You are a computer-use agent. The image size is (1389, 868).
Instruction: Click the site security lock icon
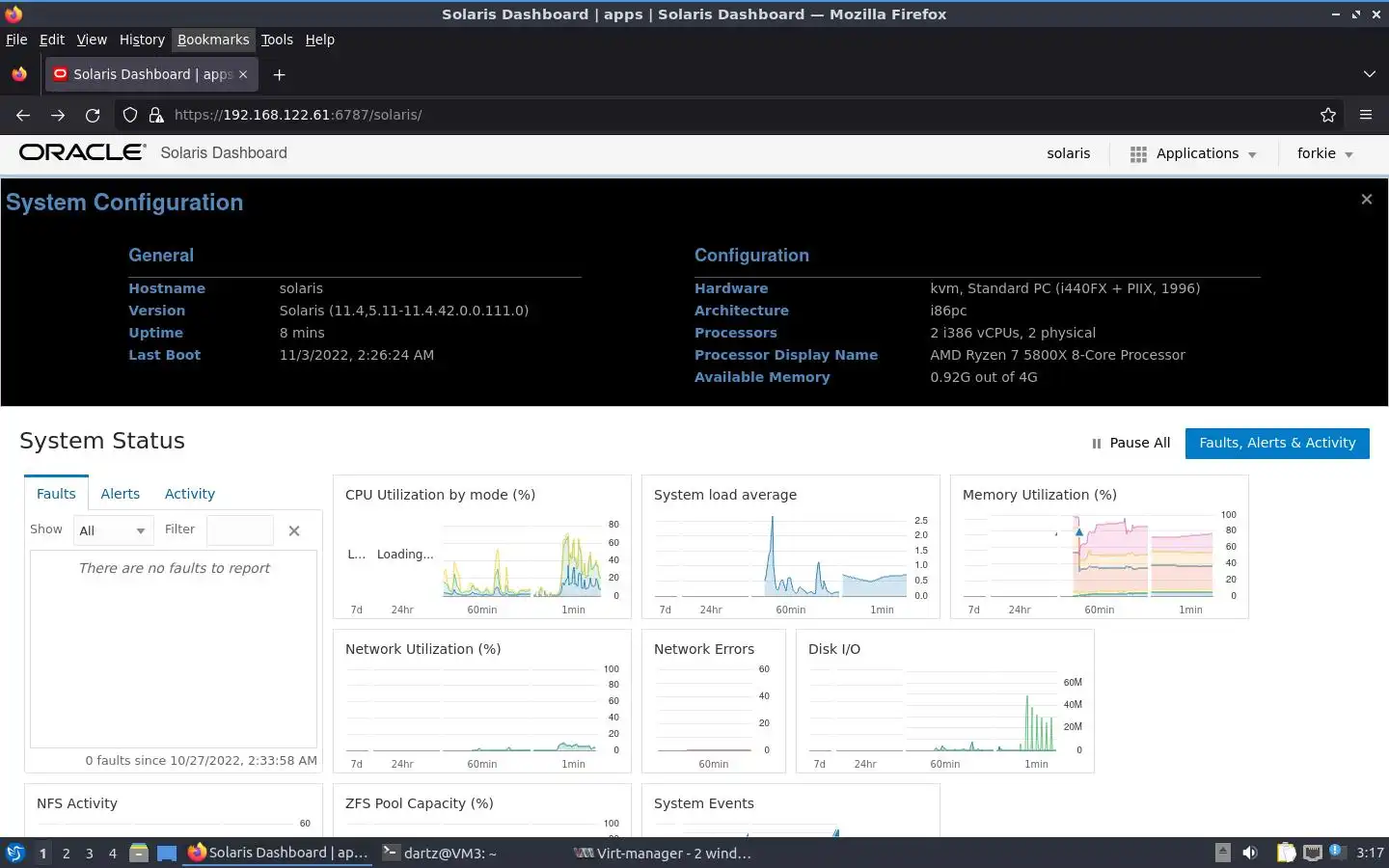coord(156,115)
